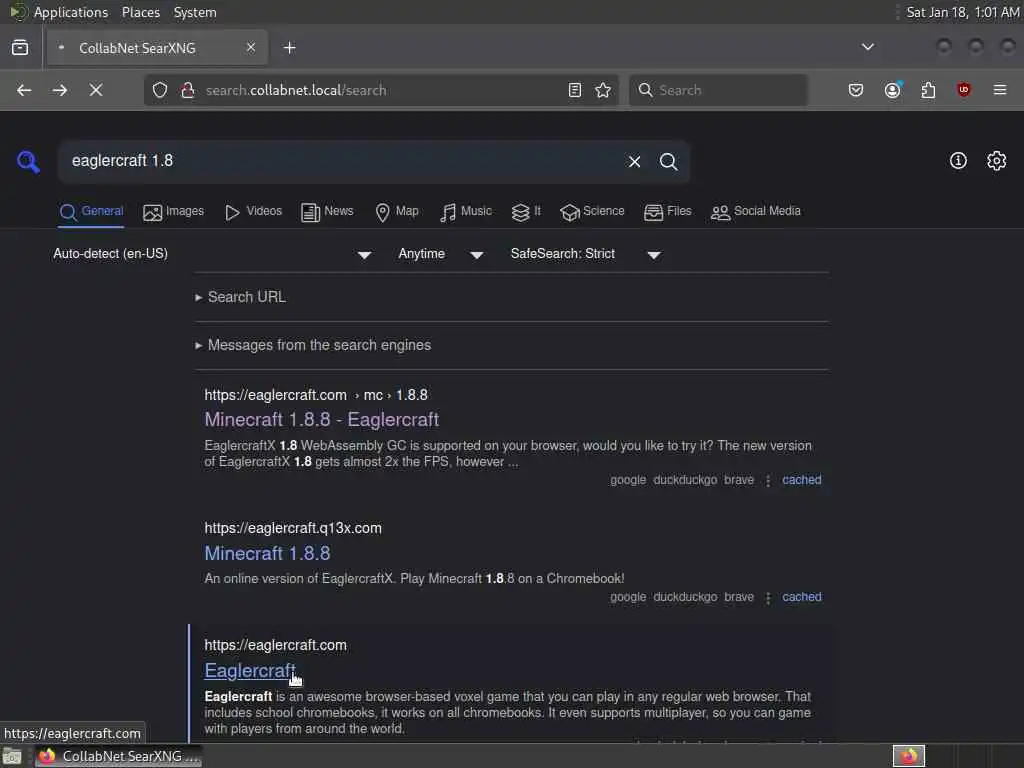The height and width of the screenshot is (768, 1024).
Task: Click the Firefox Search box
Action: click(718, 90)
